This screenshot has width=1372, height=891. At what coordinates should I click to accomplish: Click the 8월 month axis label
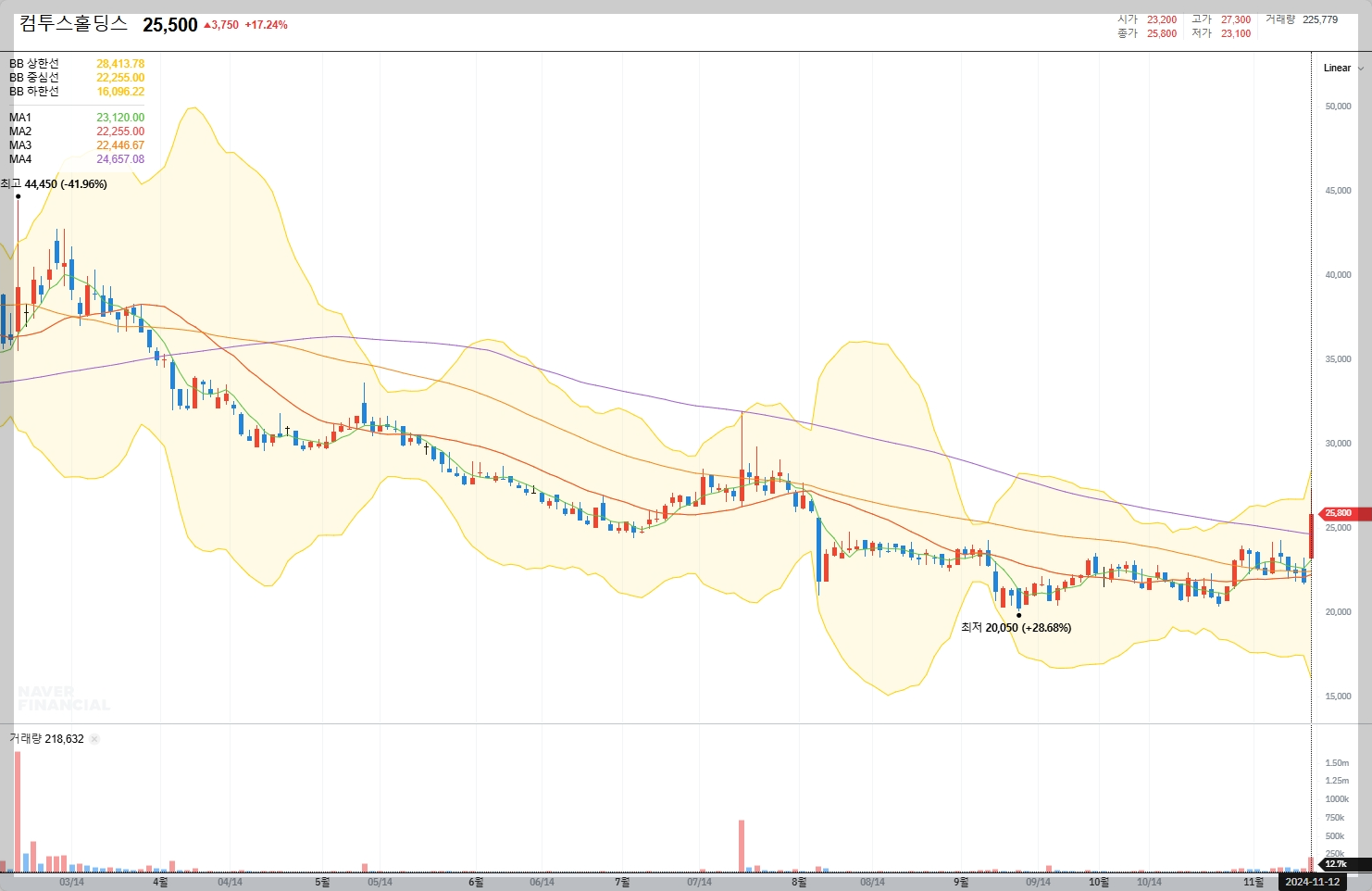tap(799, 882)
